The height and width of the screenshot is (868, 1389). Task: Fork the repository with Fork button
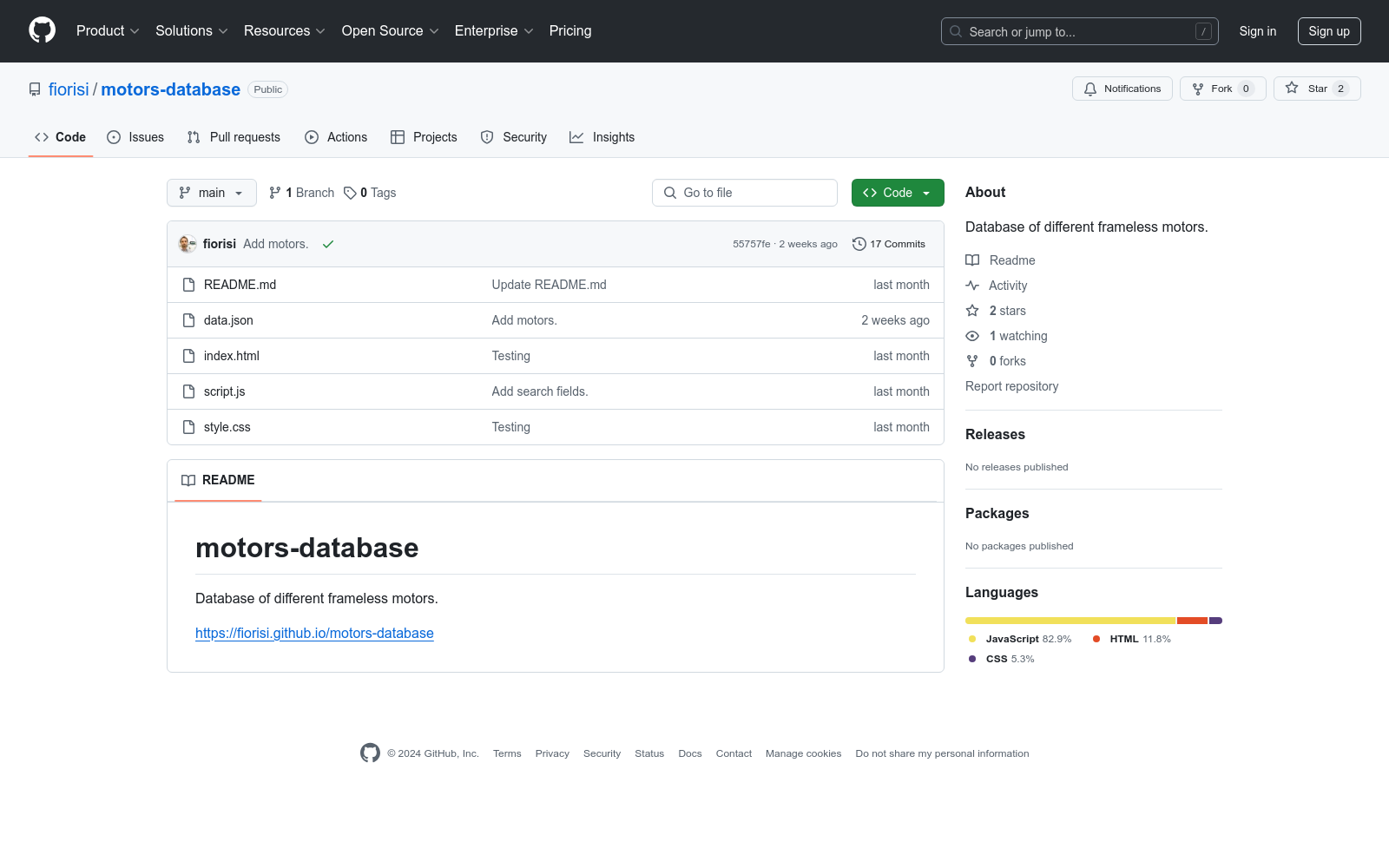(1223, 89)
